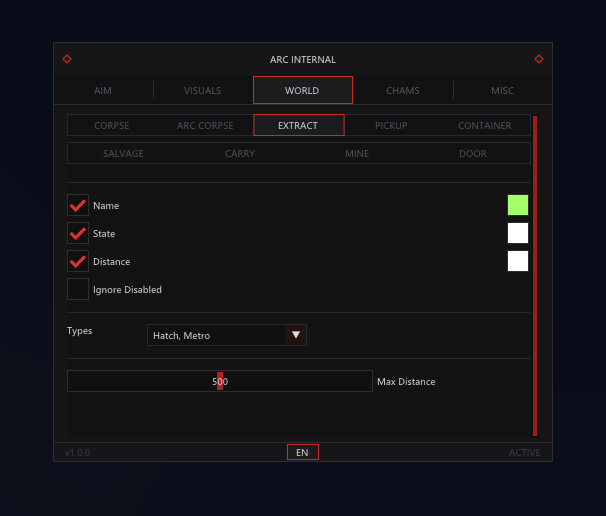Click the red diamond icon left of the title
This screenshot has height=516, width=606.
67,59
